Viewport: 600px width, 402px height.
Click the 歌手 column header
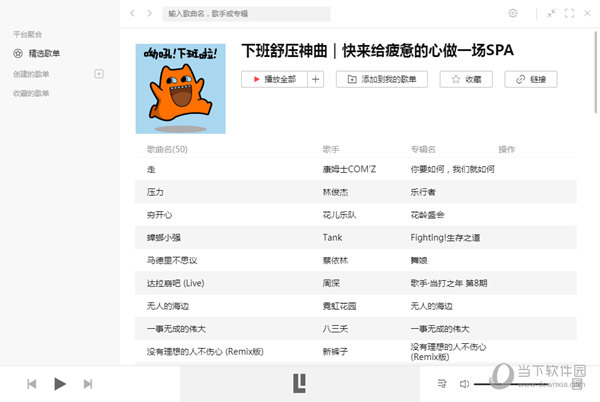[331, 149]
